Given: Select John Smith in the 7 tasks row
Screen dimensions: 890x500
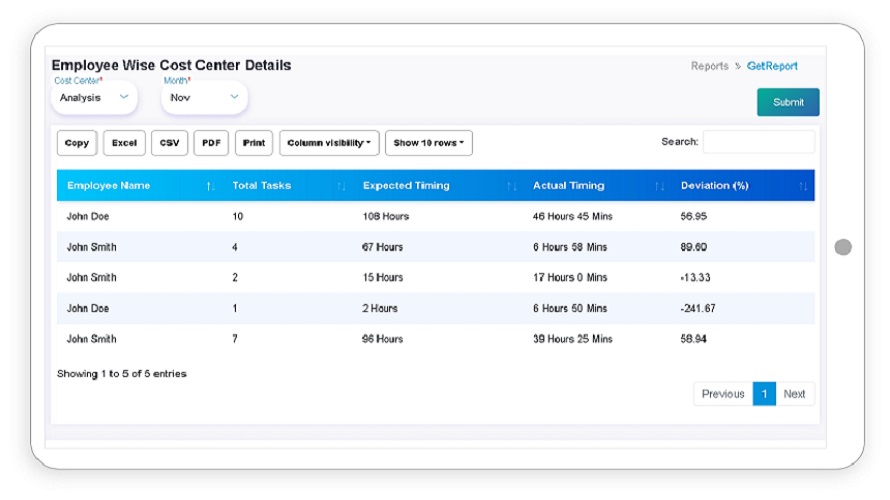Looking at the screenshot, I should pos(91,339).
